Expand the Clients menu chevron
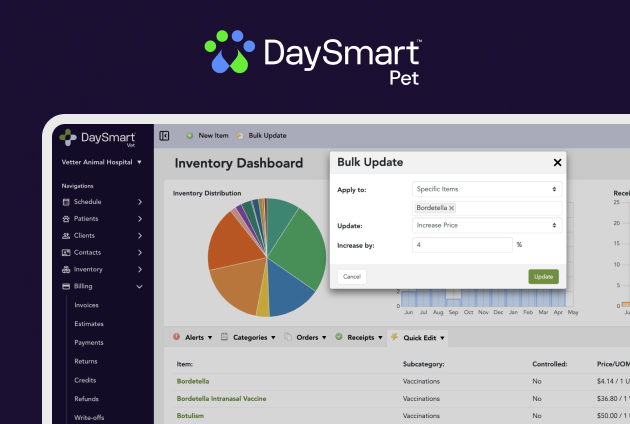The image size is (630, 424). [x=140, y=236]
